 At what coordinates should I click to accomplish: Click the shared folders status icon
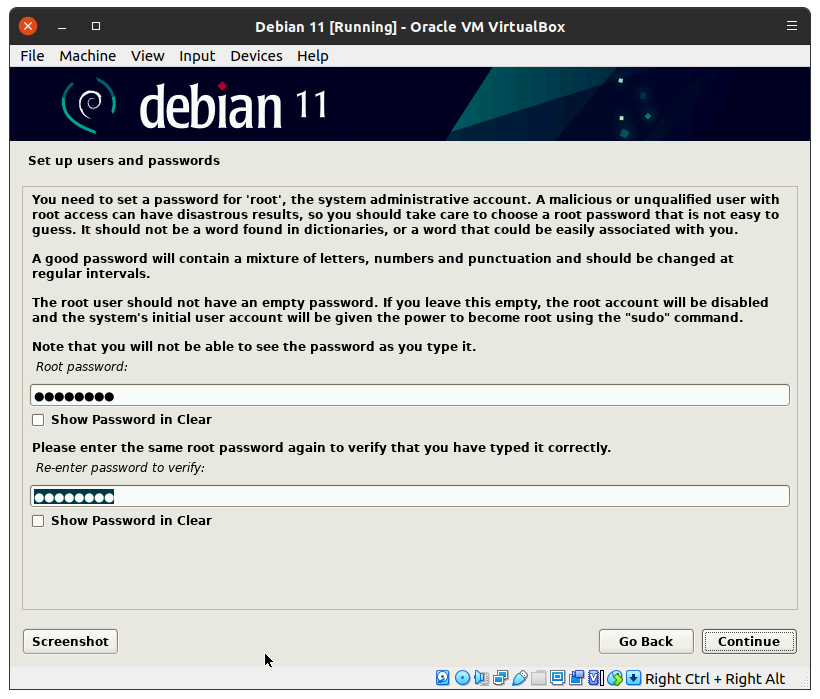point(538,678)
